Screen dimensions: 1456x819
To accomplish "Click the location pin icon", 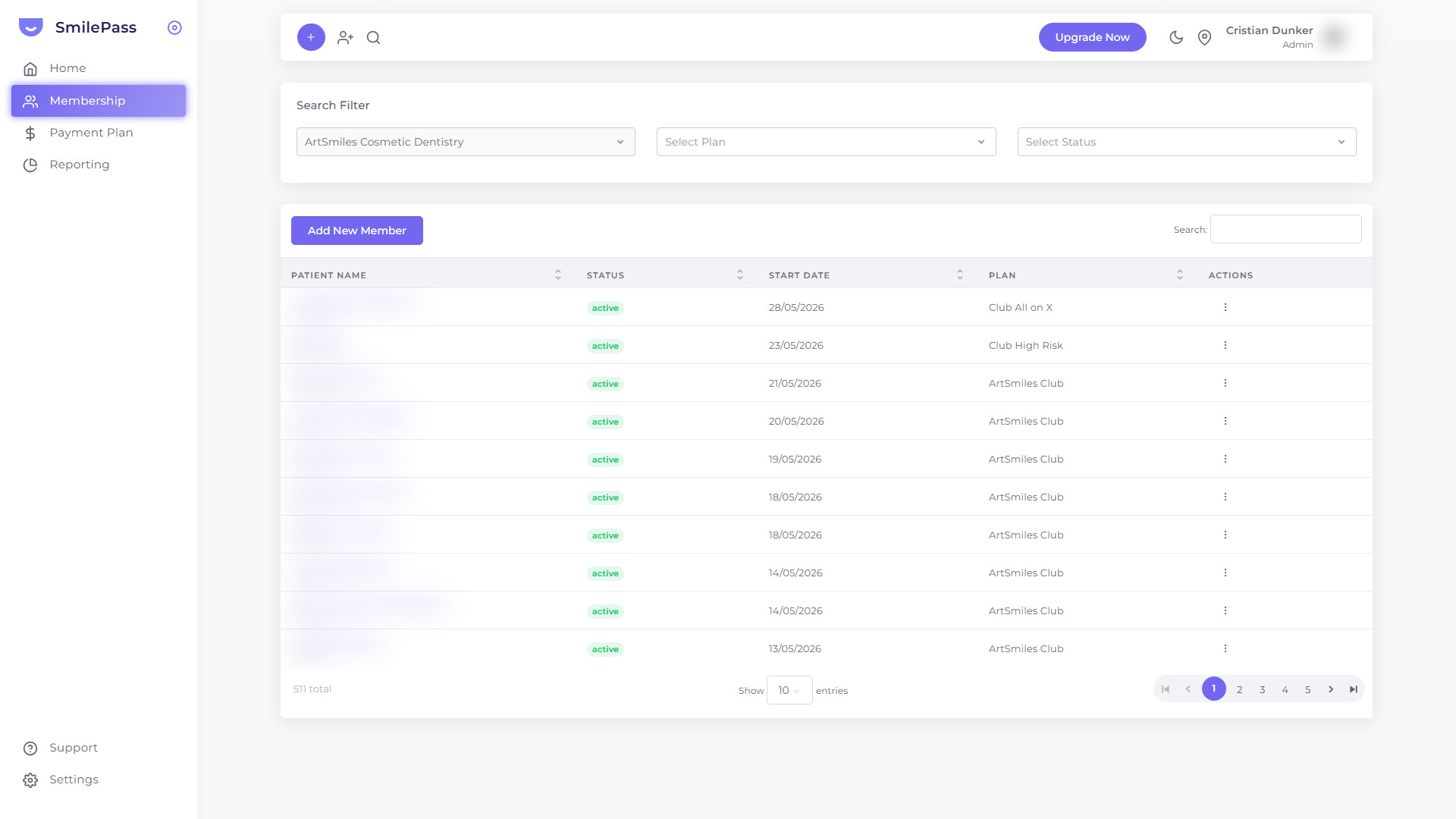I will coord(1204,37).
